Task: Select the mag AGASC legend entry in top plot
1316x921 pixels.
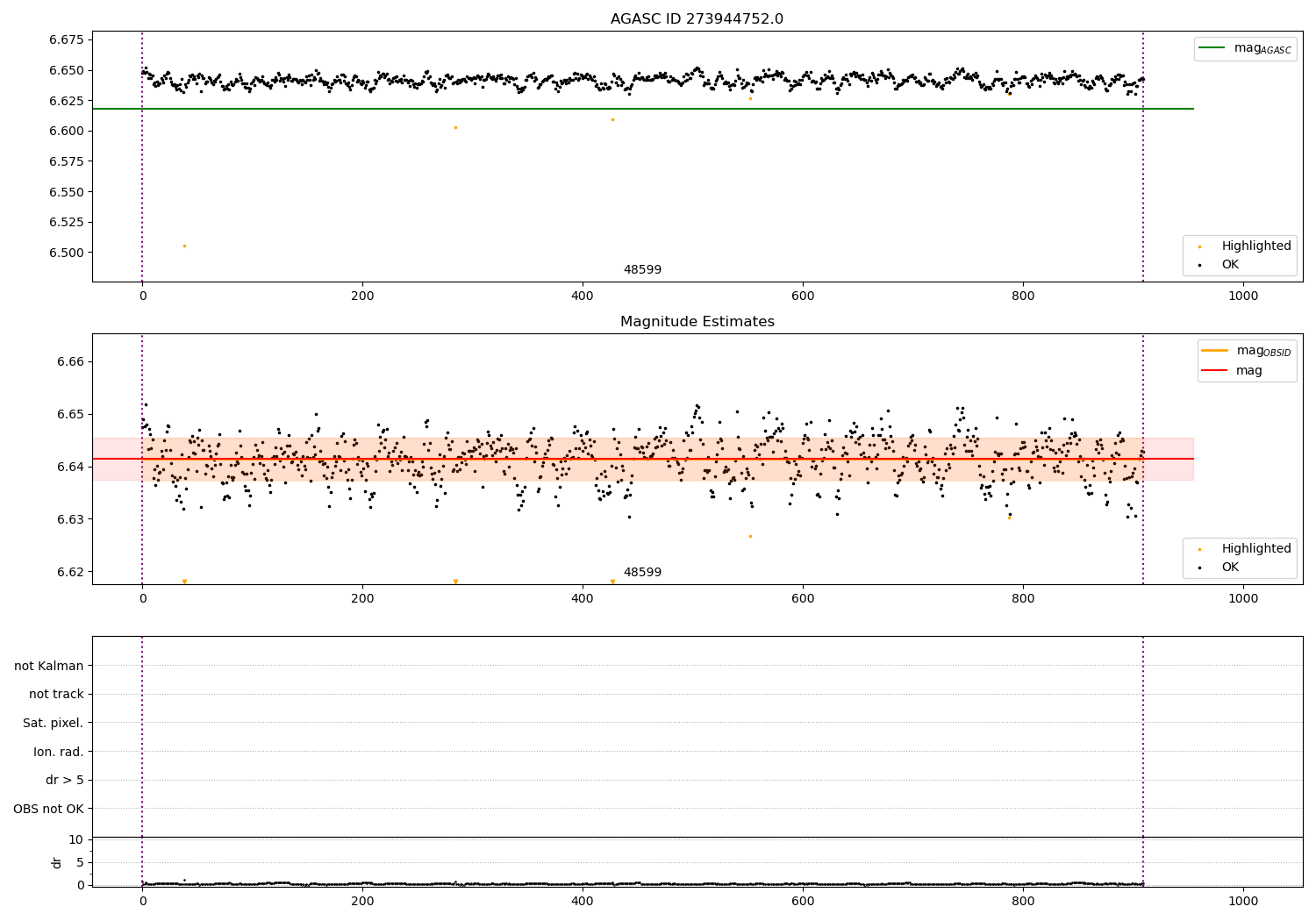Action: tap(1245, 48)
